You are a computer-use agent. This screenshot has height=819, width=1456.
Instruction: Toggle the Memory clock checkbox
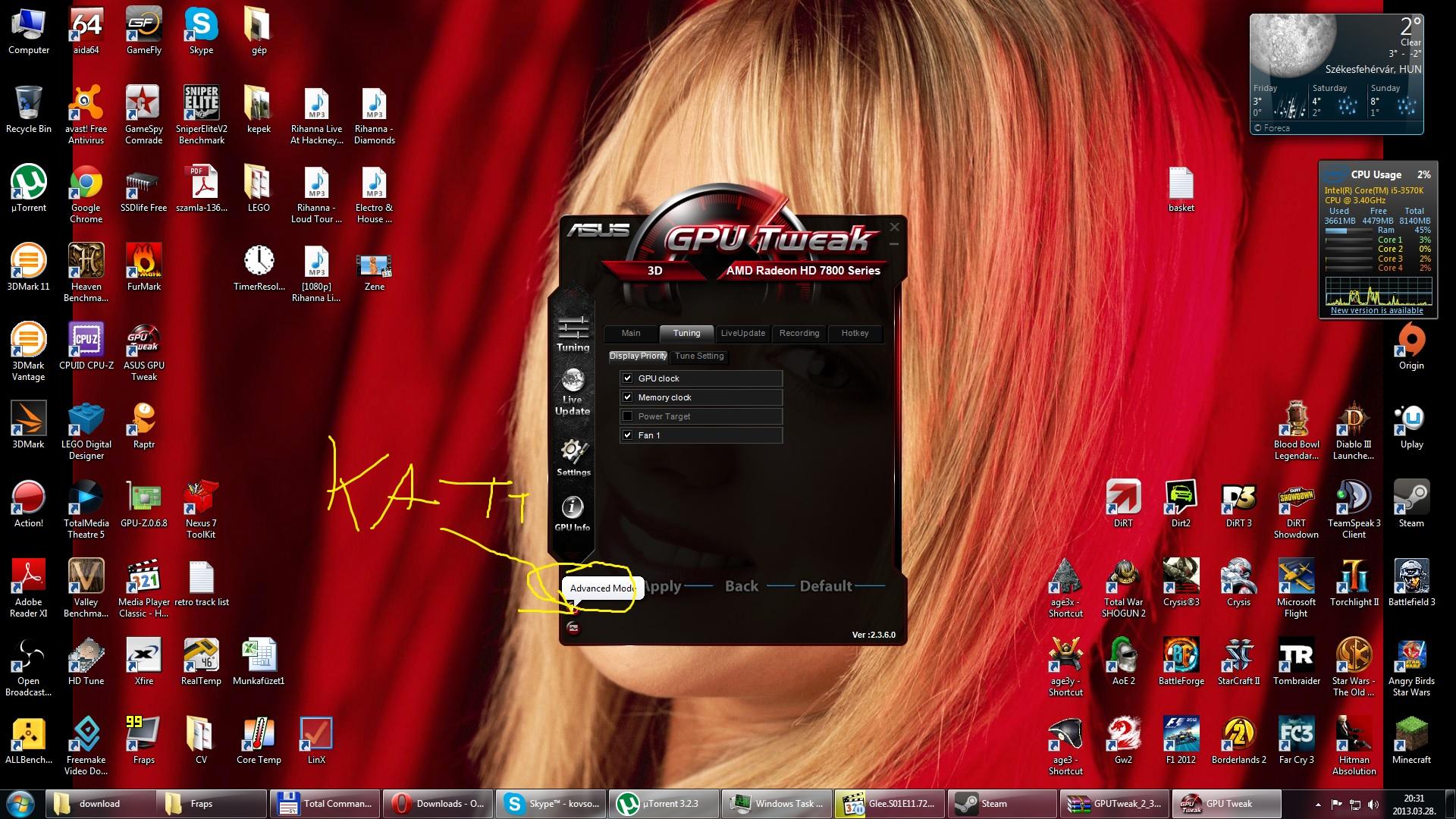pyautogui.click(x=627, y=397)
